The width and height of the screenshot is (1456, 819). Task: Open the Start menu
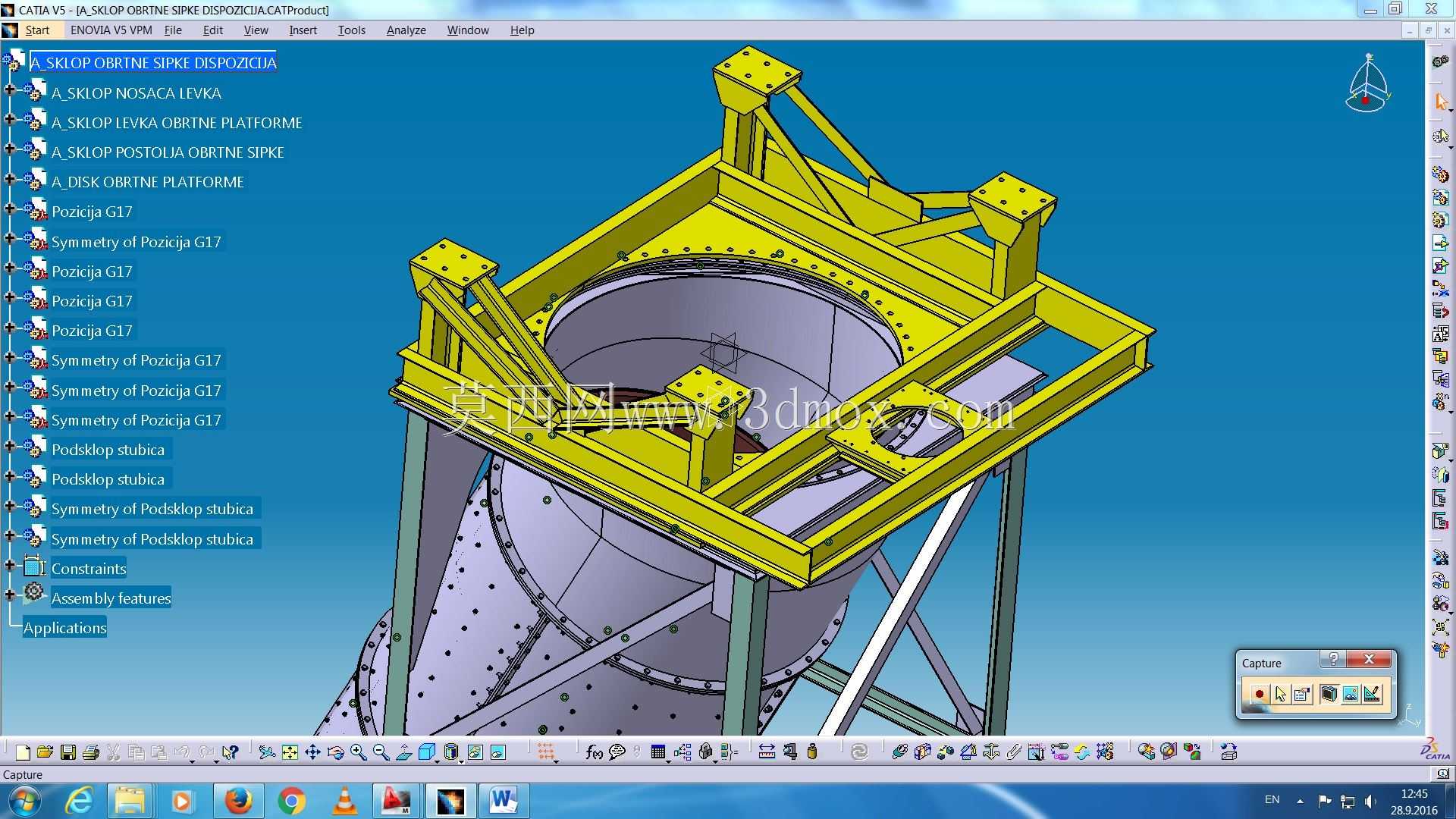[x=37, y=30]
